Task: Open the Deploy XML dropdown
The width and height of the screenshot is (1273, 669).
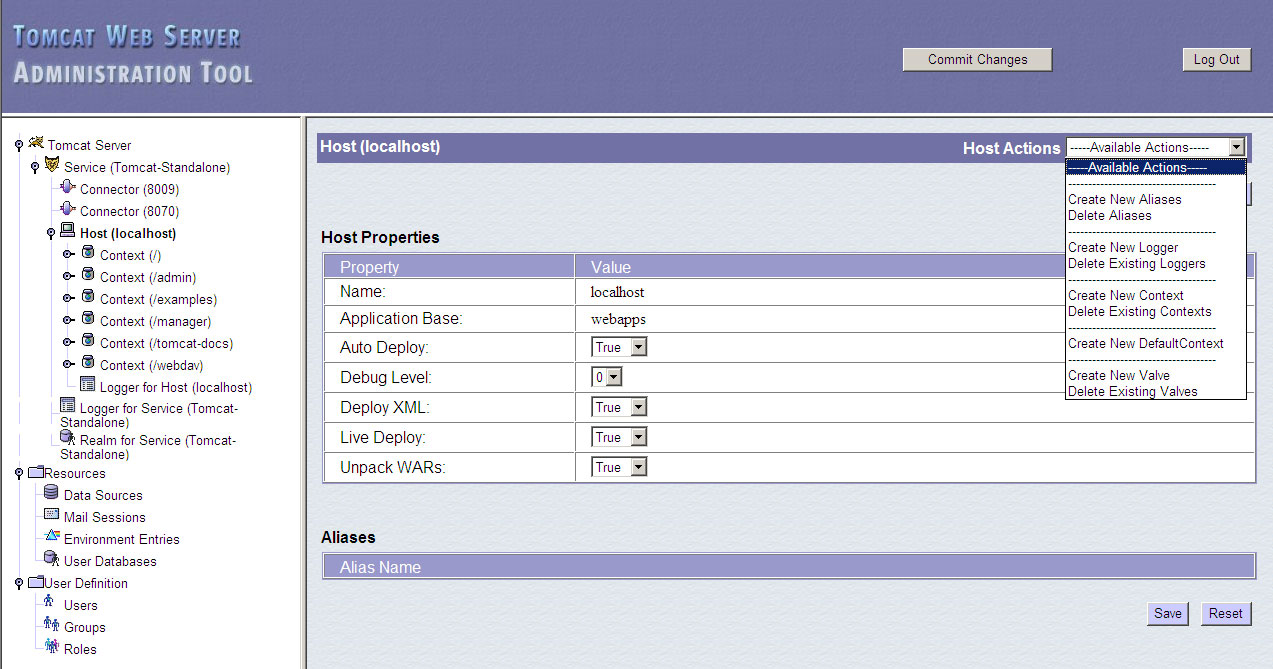Action: [620, 407]
